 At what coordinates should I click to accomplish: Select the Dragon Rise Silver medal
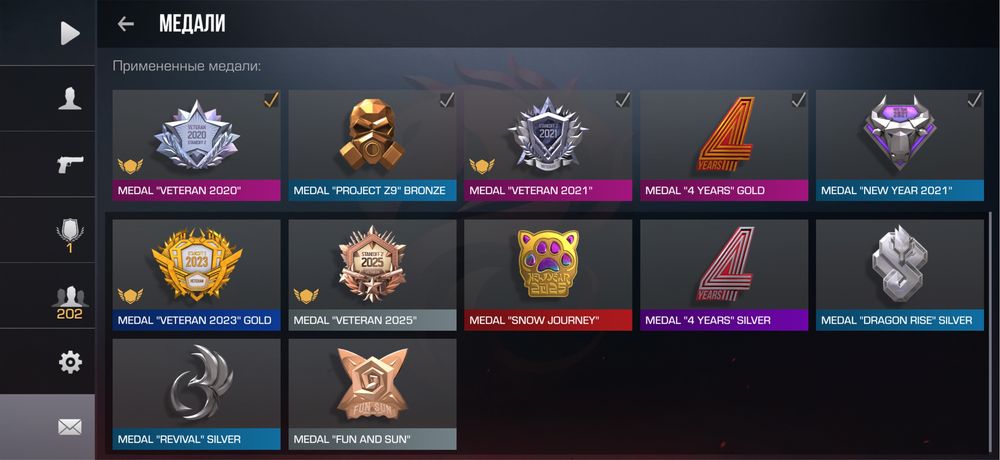900,275
